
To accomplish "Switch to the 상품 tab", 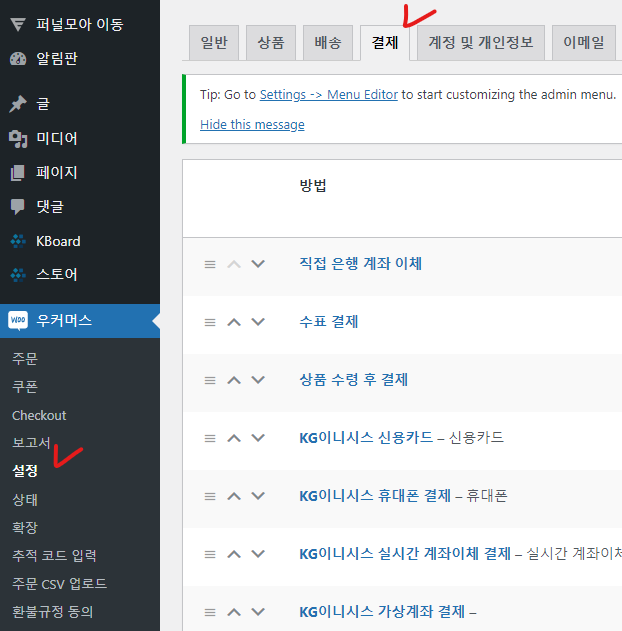I will click(271, 43).
